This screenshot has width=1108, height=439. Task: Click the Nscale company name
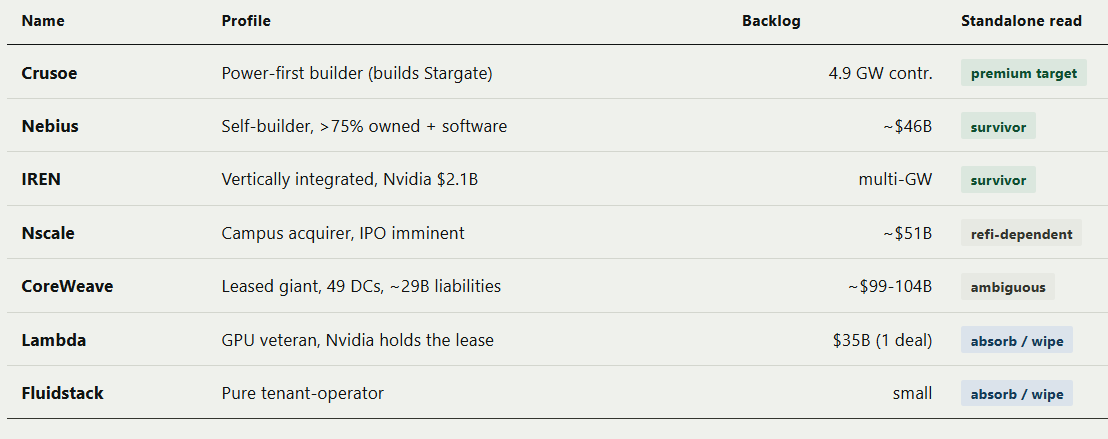coord(48,233)
